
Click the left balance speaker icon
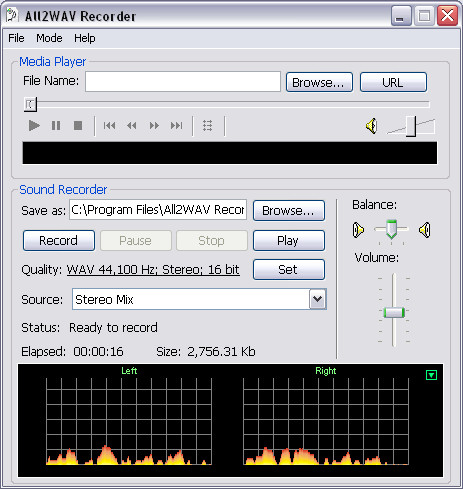coord(358,230)
